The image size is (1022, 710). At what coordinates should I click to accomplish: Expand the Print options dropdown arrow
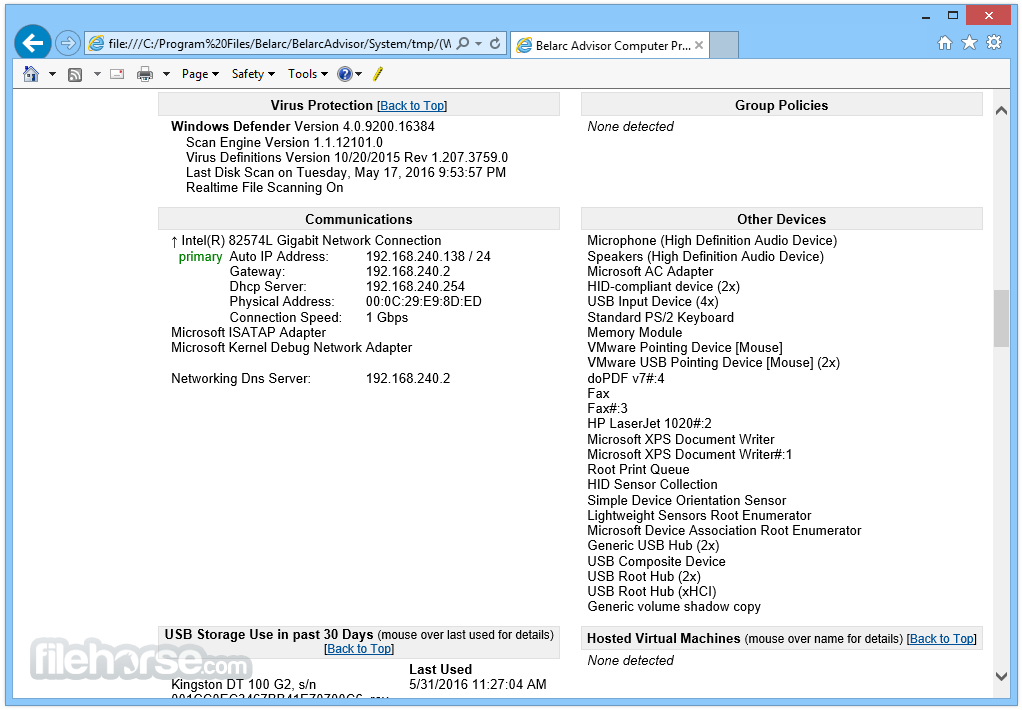[166, 74]
